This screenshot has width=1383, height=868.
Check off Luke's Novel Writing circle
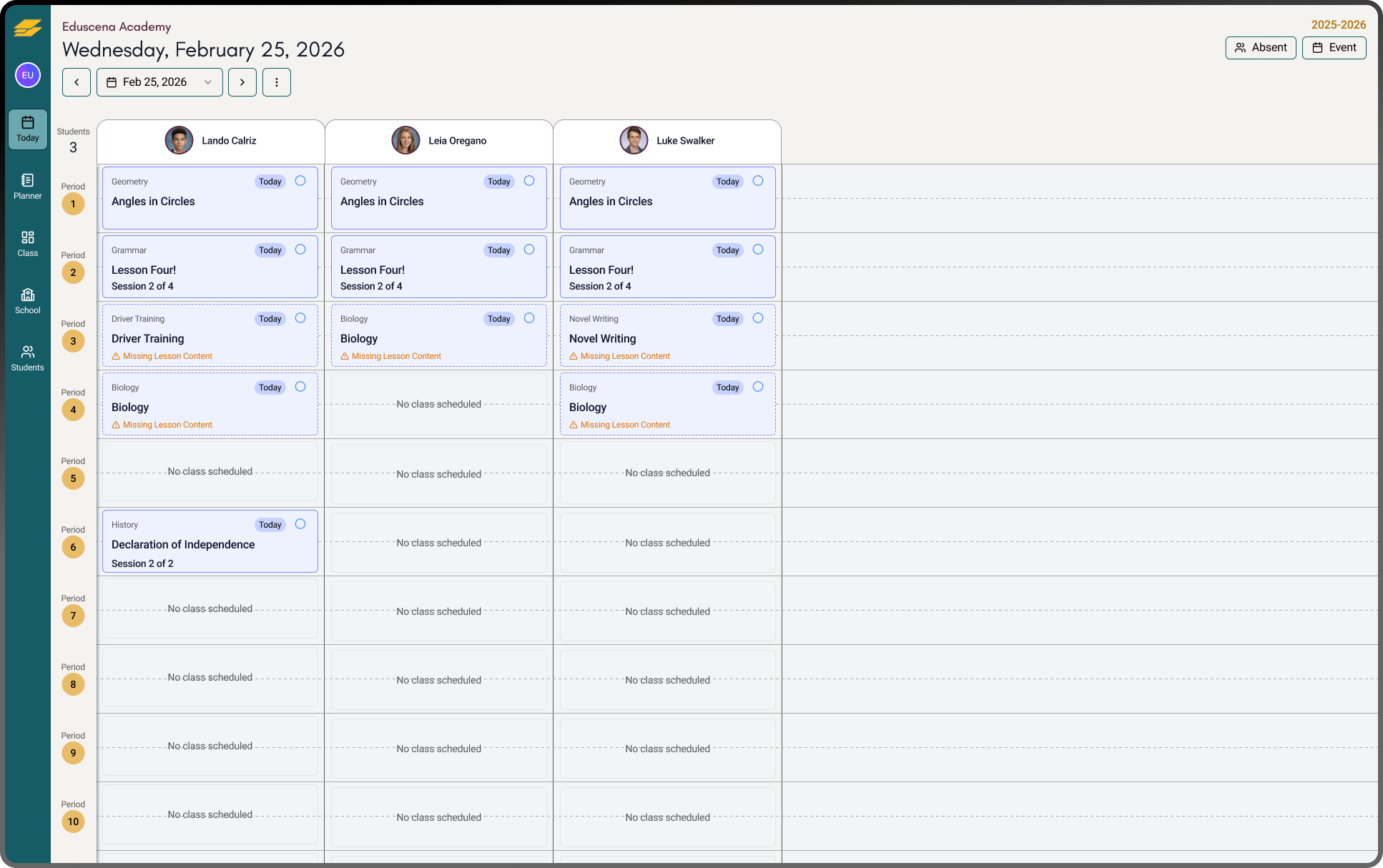[x=758, y=318]
